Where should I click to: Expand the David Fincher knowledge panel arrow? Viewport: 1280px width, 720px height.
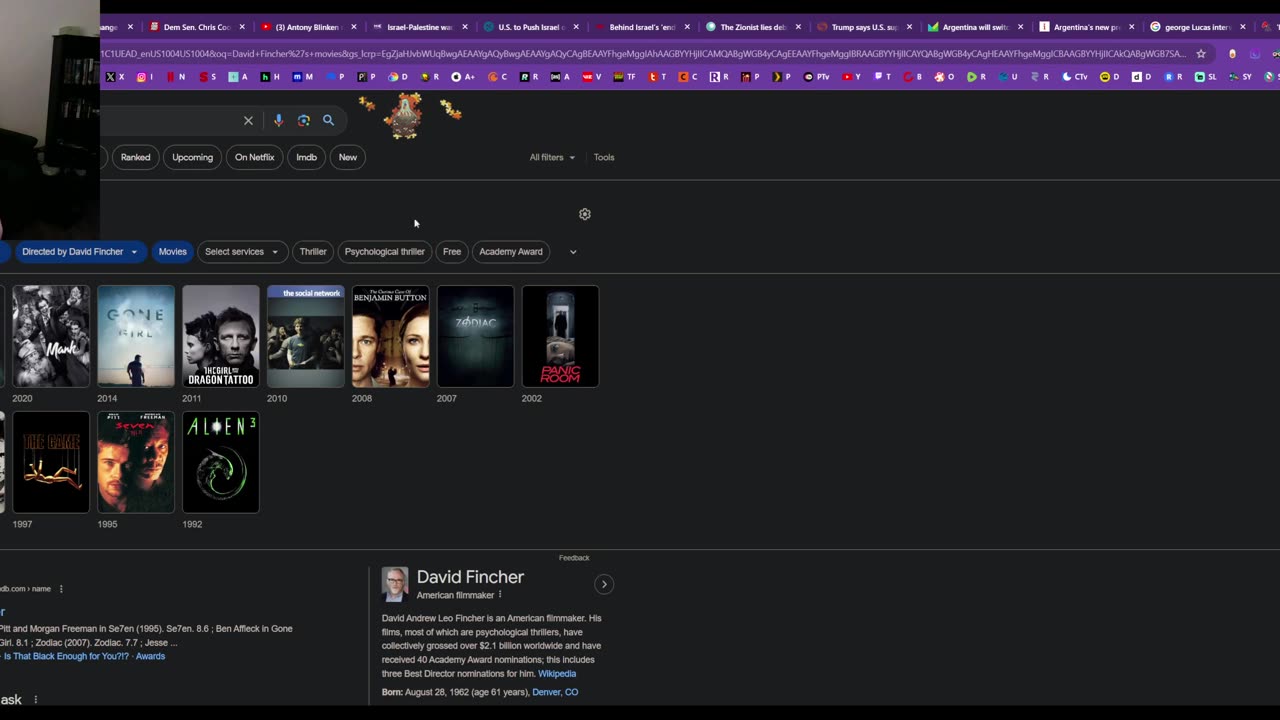coord(604,584)
